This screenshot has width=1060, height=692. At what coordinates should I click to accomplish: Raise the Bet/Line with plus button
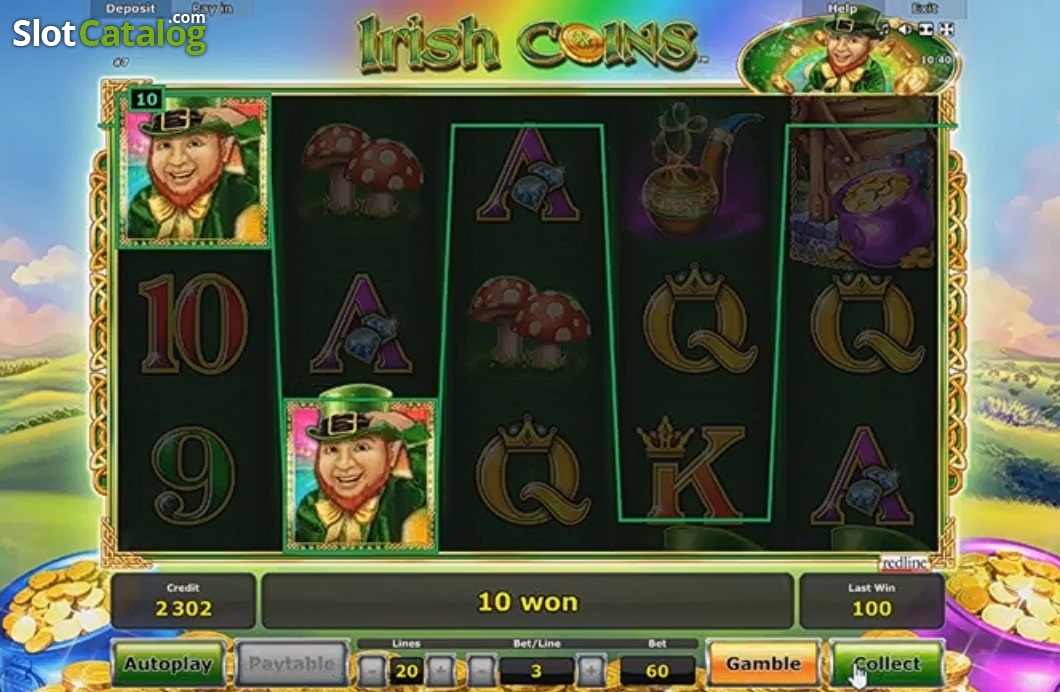(592, 670)
